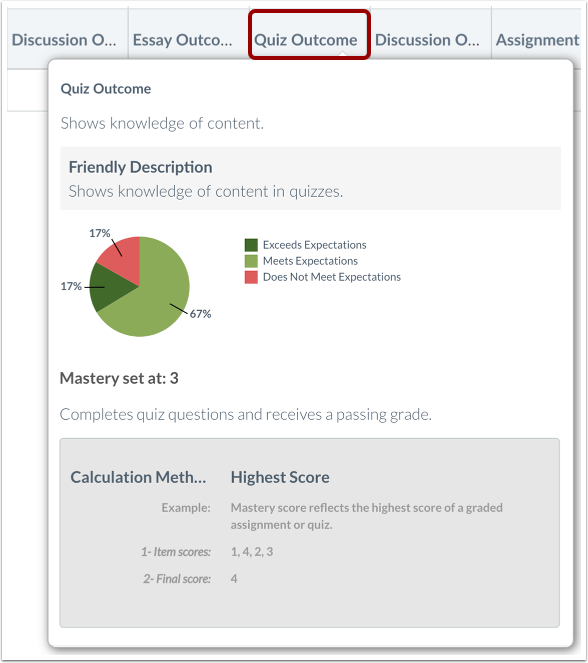Click 'Completes quiz questions and receives a passing grade.'
The width and height of the screenshot is (588, 663).
(x=246, y=414)
